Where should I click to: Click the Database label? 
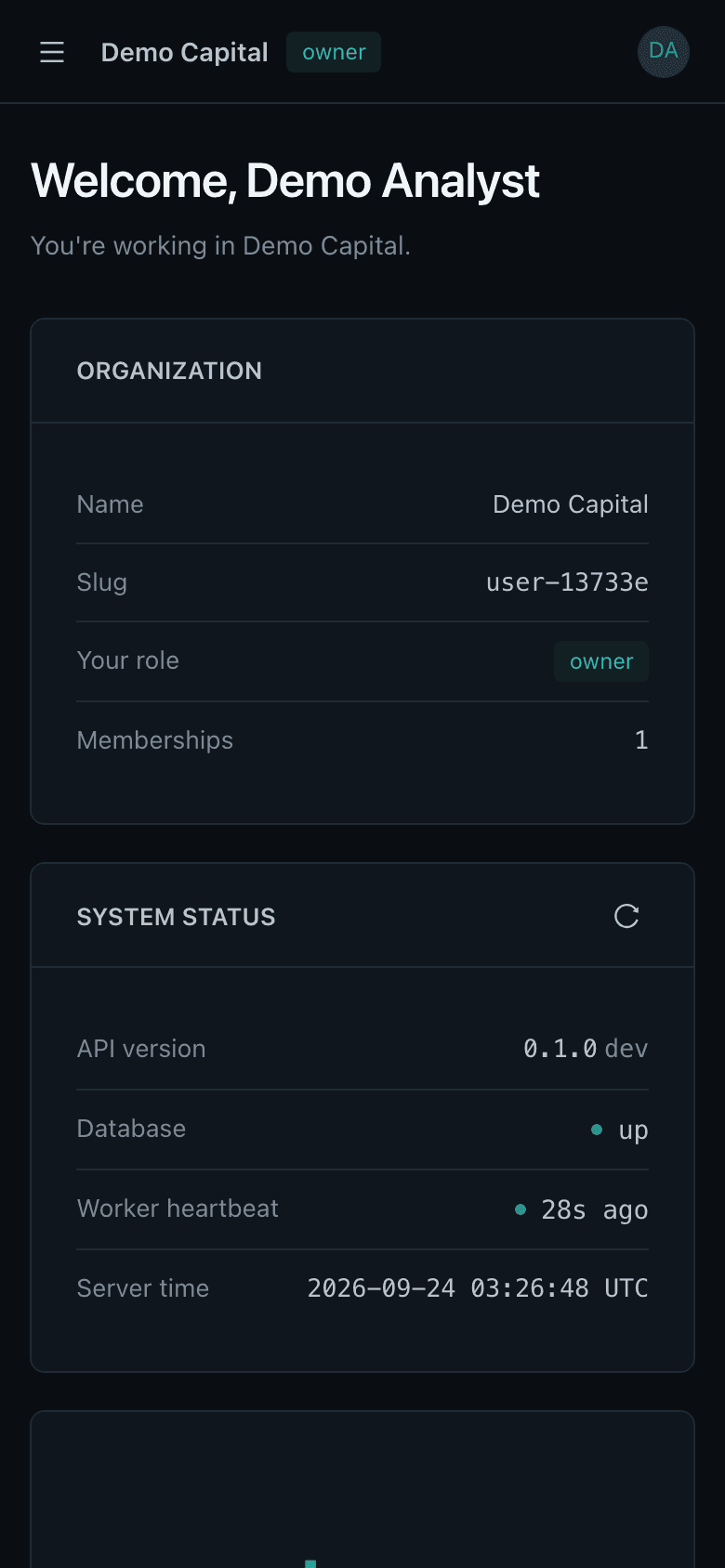click(131, 1129)
